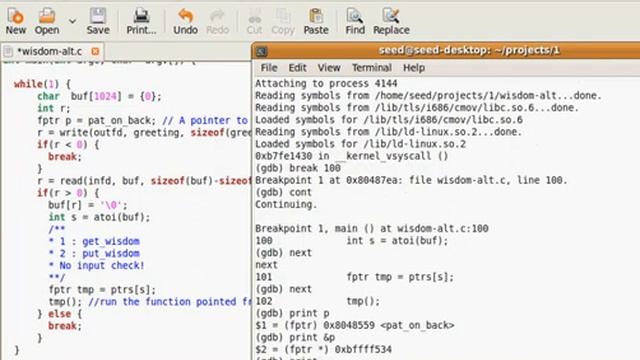Click the 'char buf[1024] = {0};' line

coord(100,97)
